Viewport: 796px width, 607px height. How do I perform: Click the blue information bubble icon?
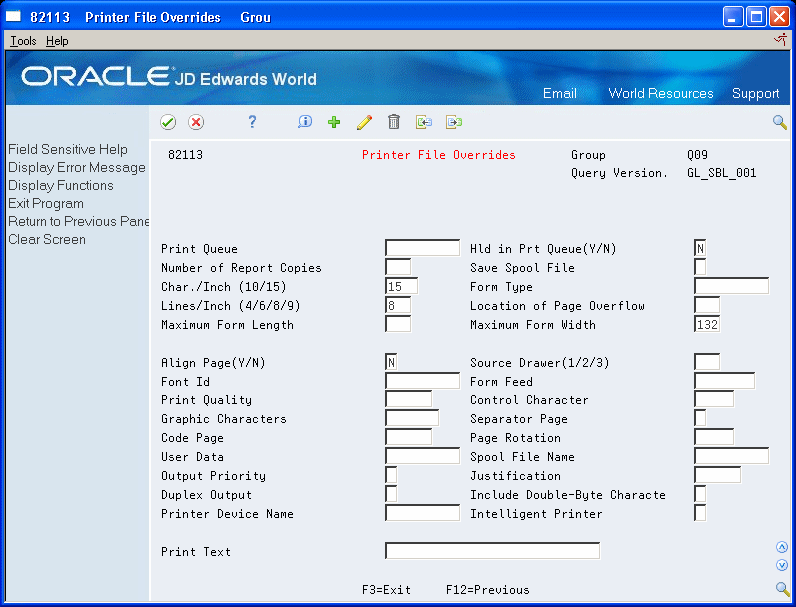(x=305, y=122)
